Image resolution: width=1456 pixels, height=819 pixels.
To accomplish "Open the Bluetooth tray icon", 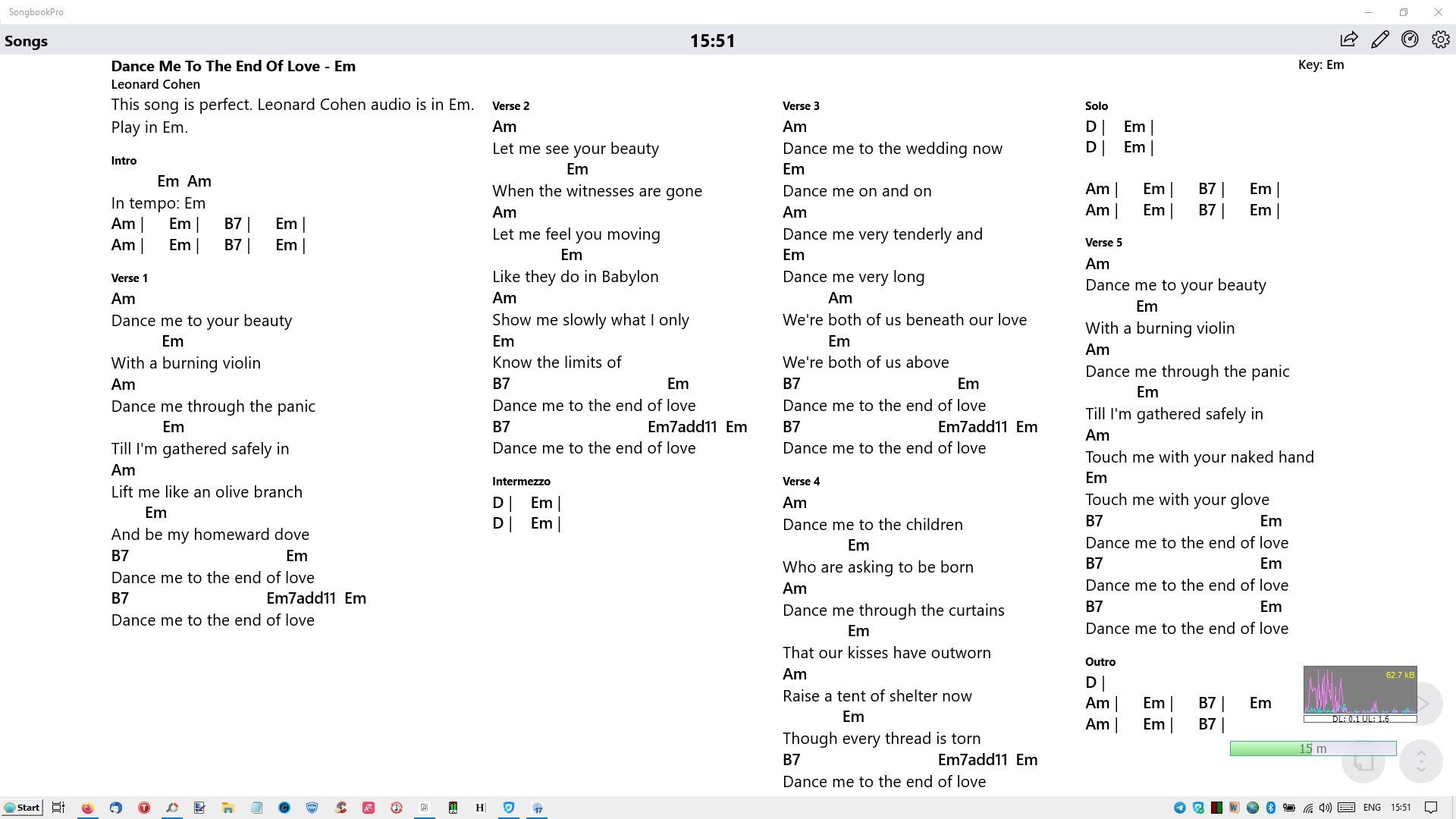I will coord(1271,808).
